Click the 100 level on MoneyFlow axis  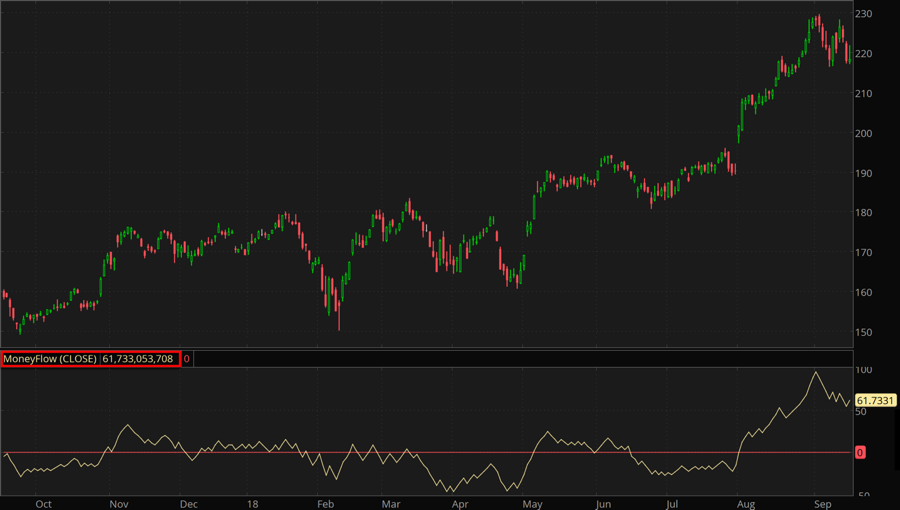pyautogui.click(x=864, y=371)
